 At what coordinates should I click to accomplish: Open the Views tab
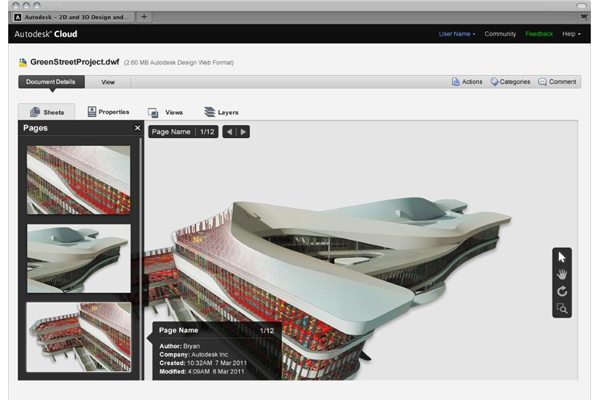tap(166, 112)
